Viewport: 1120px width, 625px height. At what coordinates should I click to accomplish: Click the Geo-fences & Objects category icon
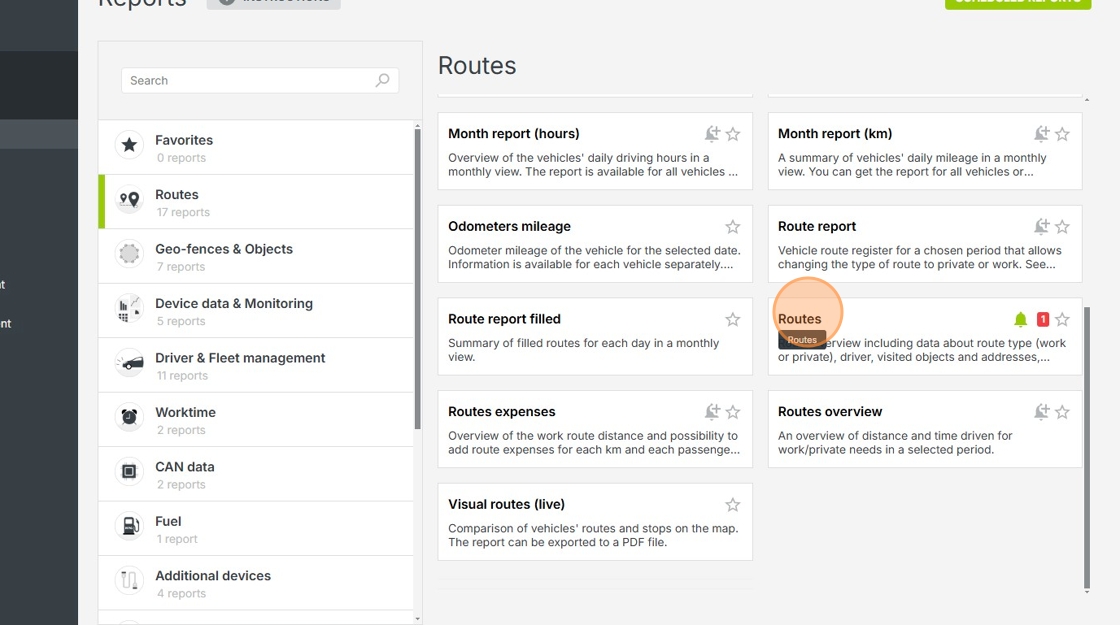pos(129,255)
